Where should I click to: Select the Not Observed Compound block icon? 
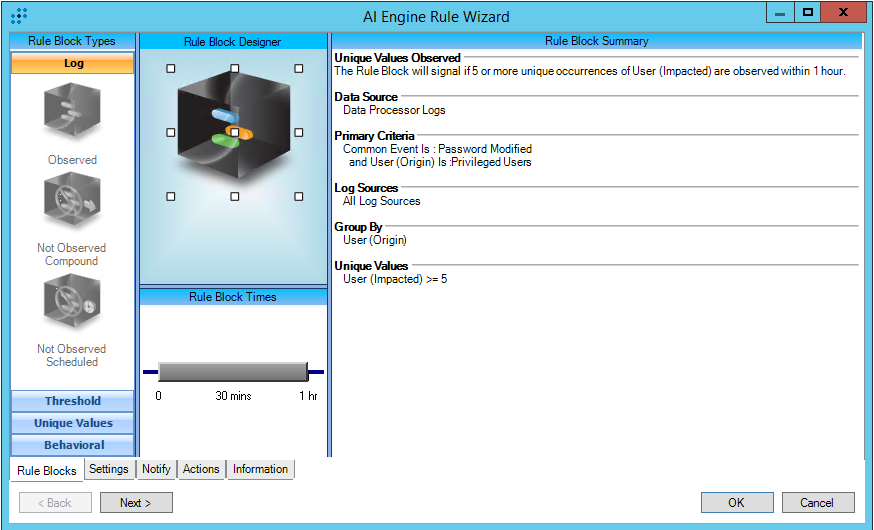(72, 204)
